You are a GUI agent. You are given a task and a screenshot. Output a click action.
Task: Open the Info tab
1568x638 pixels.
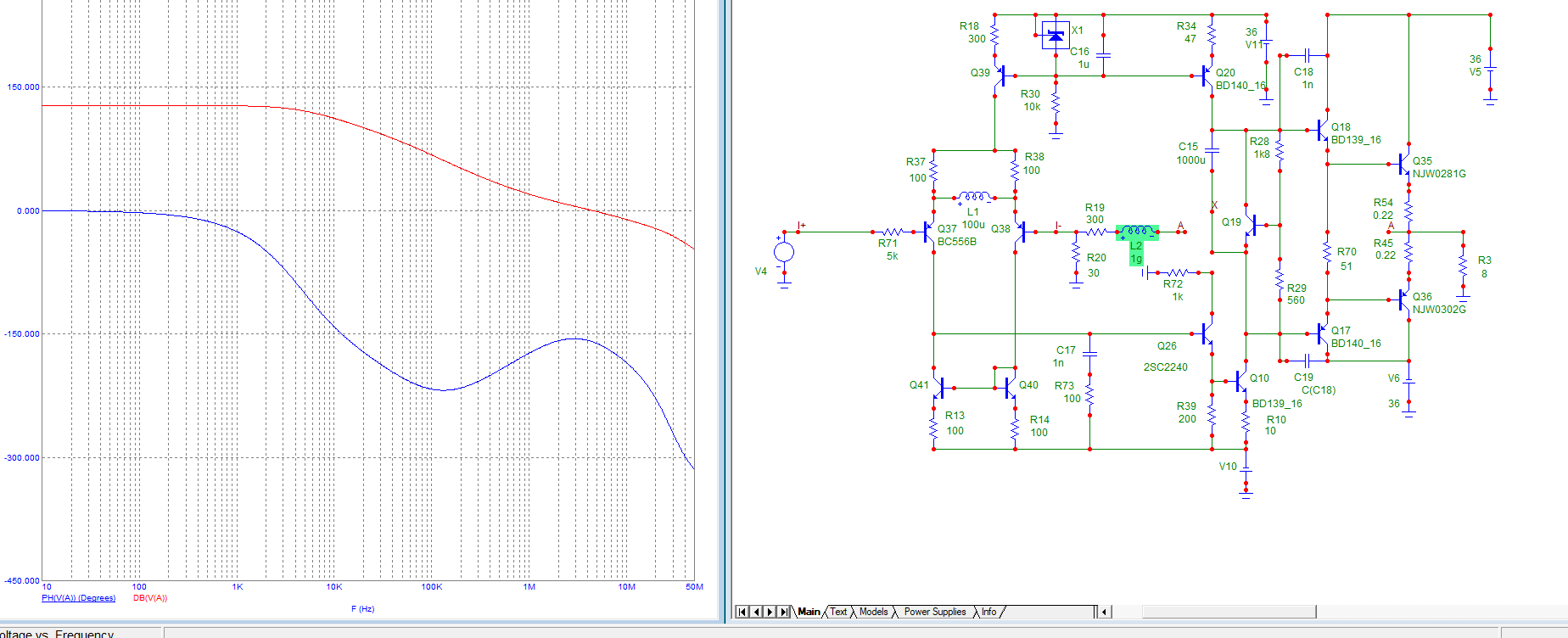tap(989, 612)
